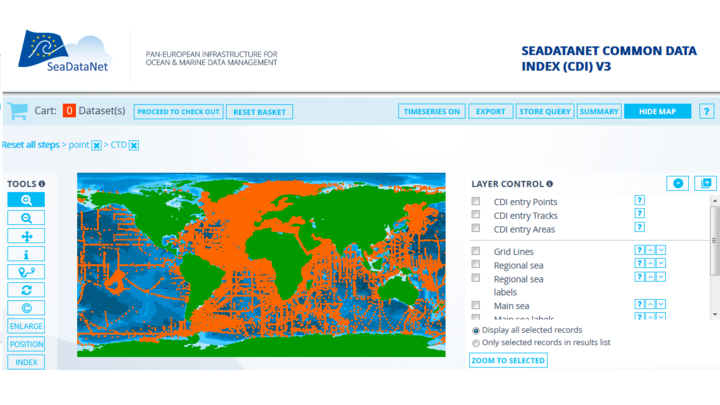The image size is (720, 405).
Task: Click the STORE QUERY button
Action: point(545,111)
